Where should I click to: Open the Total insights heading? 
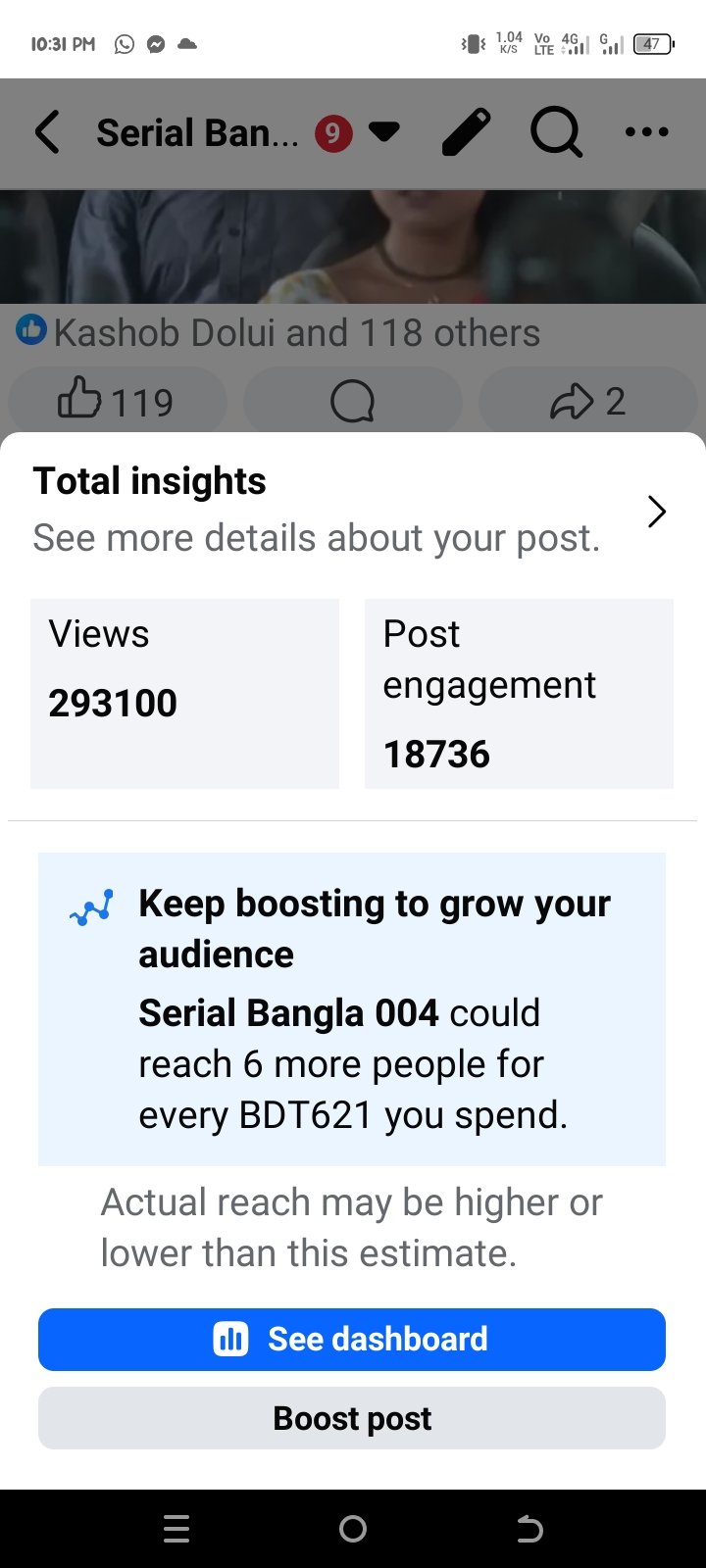[149, 481]
